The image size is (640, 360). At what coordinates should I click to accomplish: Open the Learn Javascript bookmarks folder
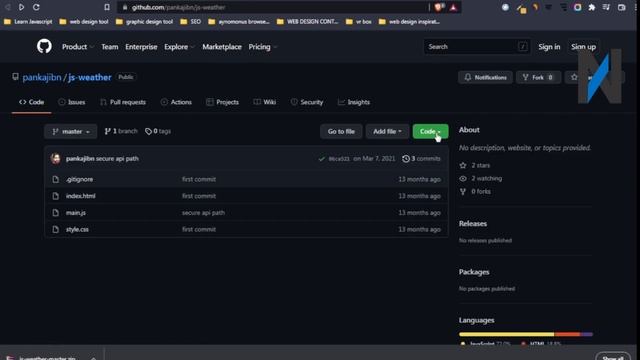point(28,22)
